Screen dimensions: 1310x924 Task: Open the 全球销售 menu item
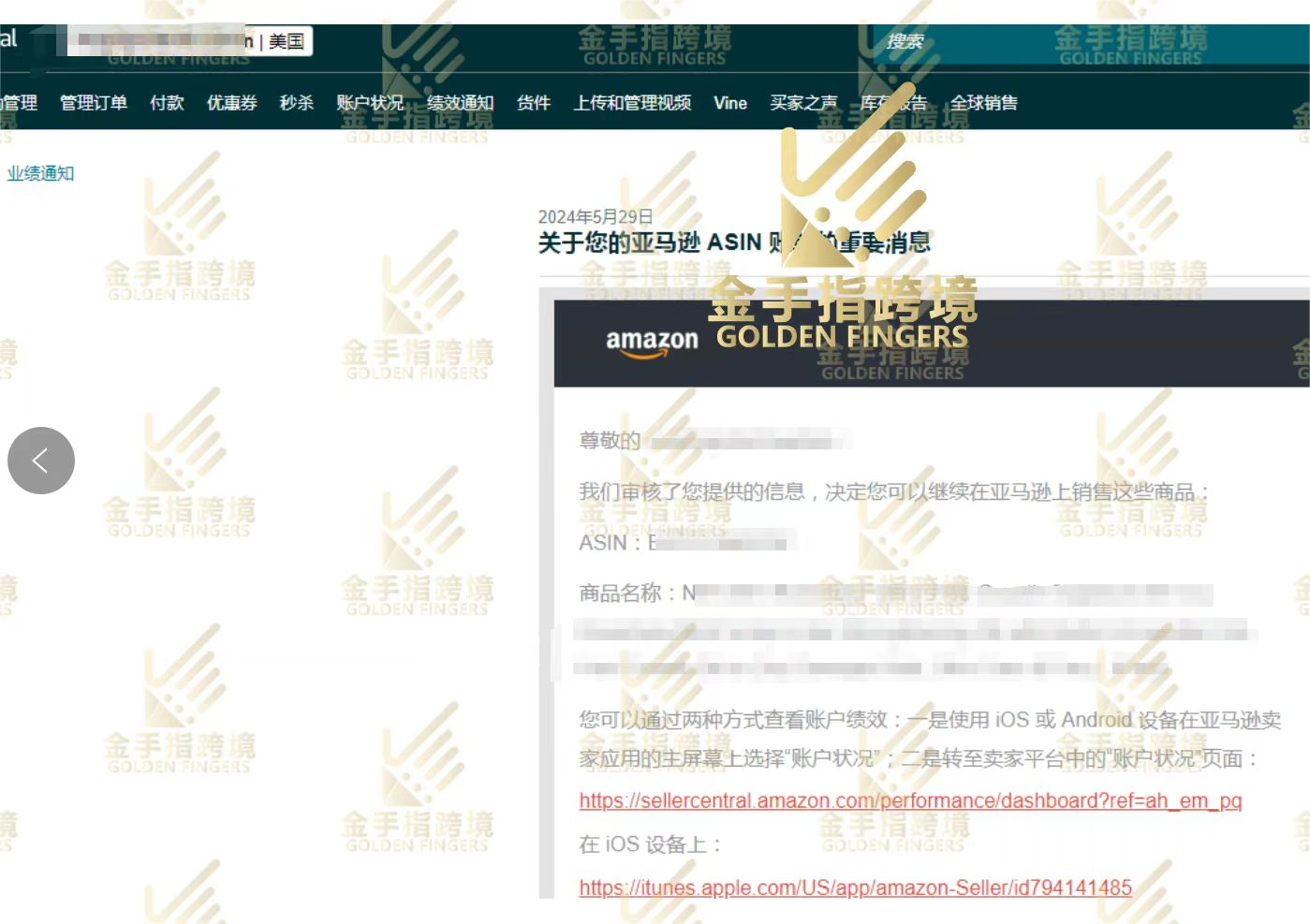[x=984, y=103]
